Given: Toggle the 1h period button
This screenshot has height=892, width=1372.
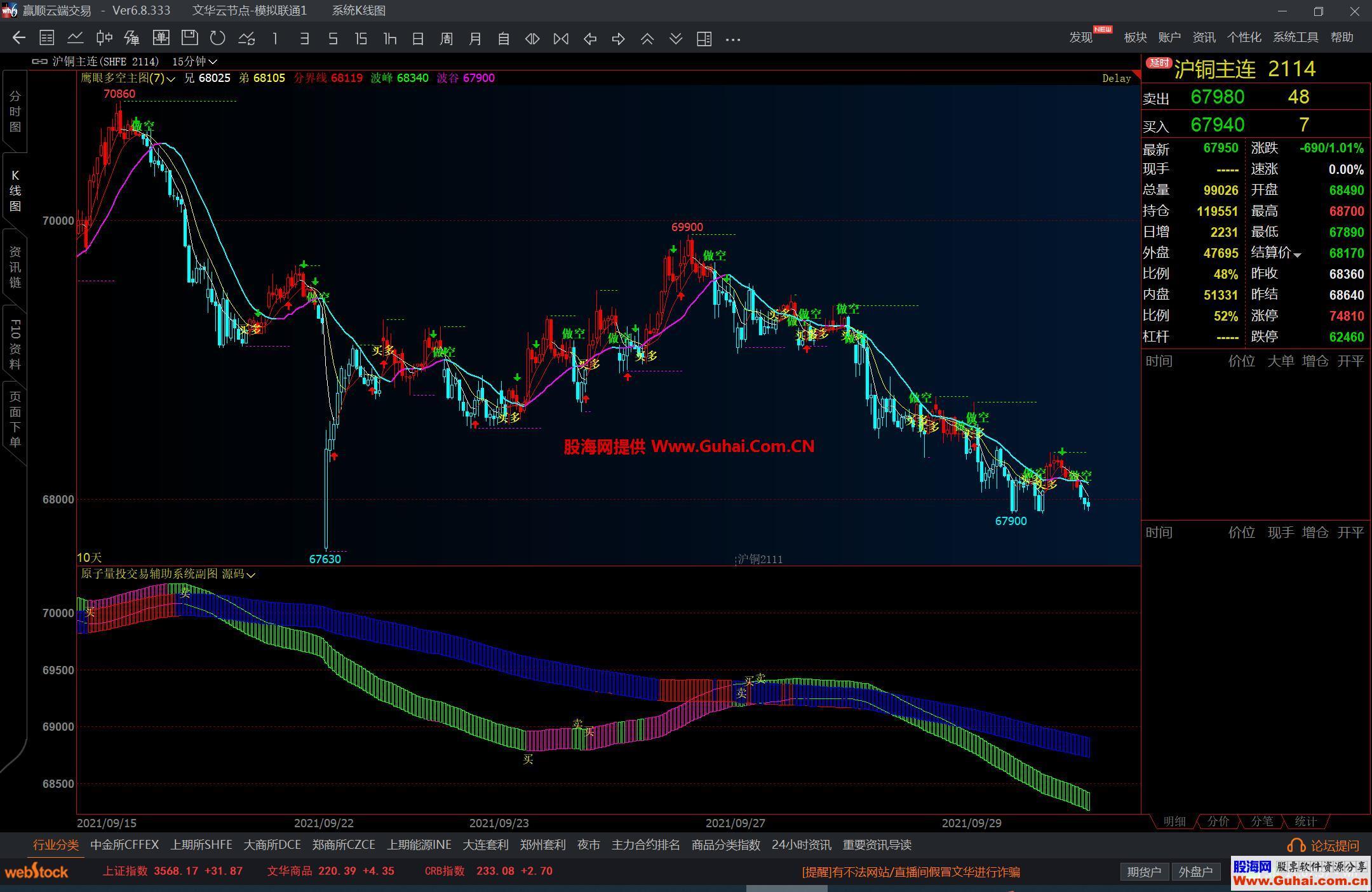Looking at the screenshot, I should tap(389, 39).
